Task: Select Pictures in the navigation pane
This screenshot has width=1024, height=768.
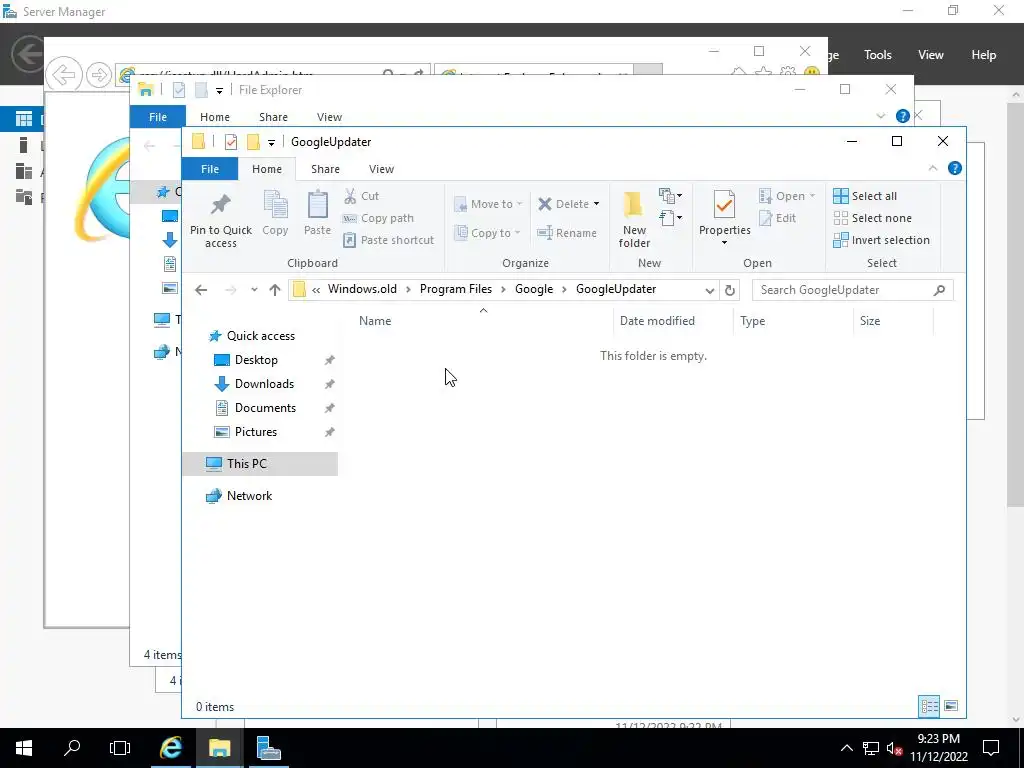Action: (256, 432)
